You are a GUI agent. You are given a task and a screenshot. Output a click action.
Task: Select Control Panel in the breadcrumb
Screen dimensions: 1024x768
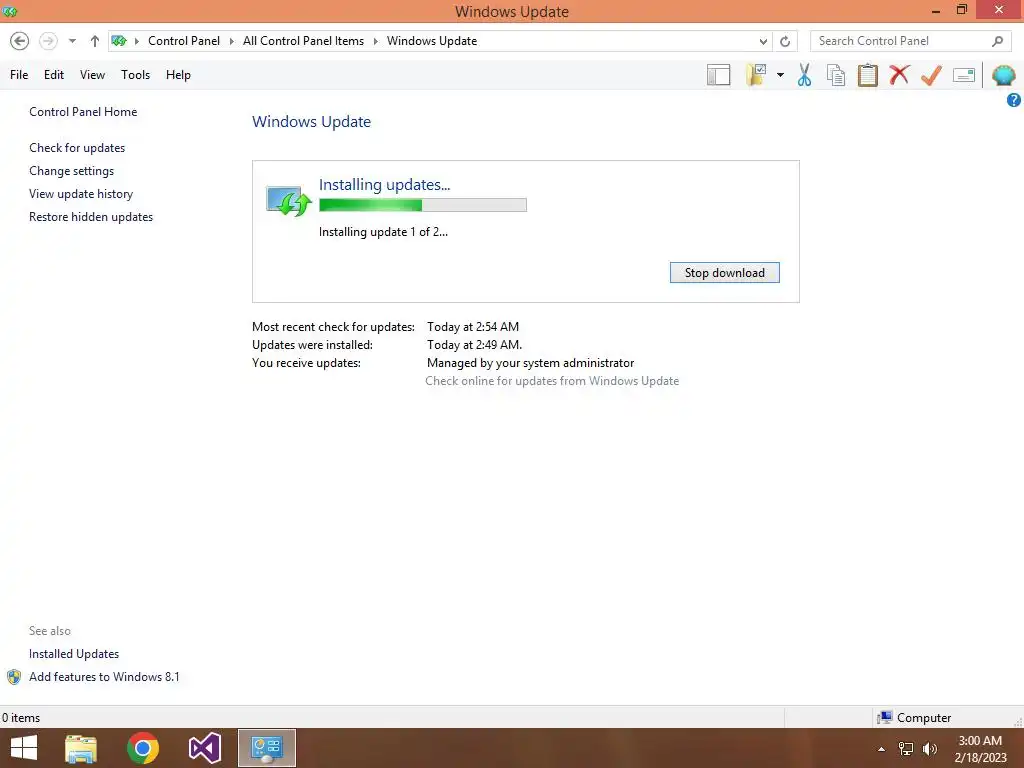[184, 41]
